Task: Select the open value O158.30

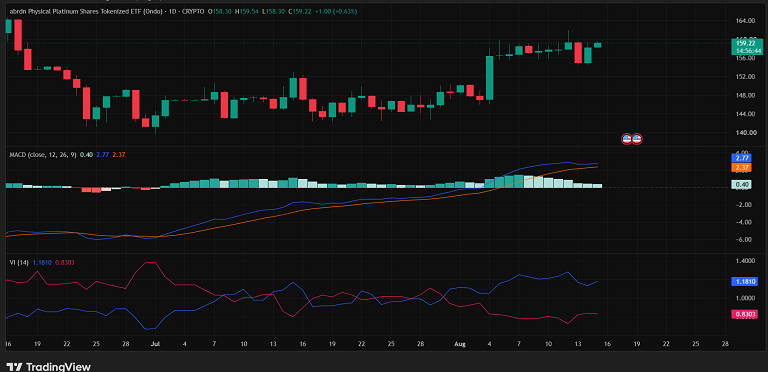Action: tap(219, 11)
